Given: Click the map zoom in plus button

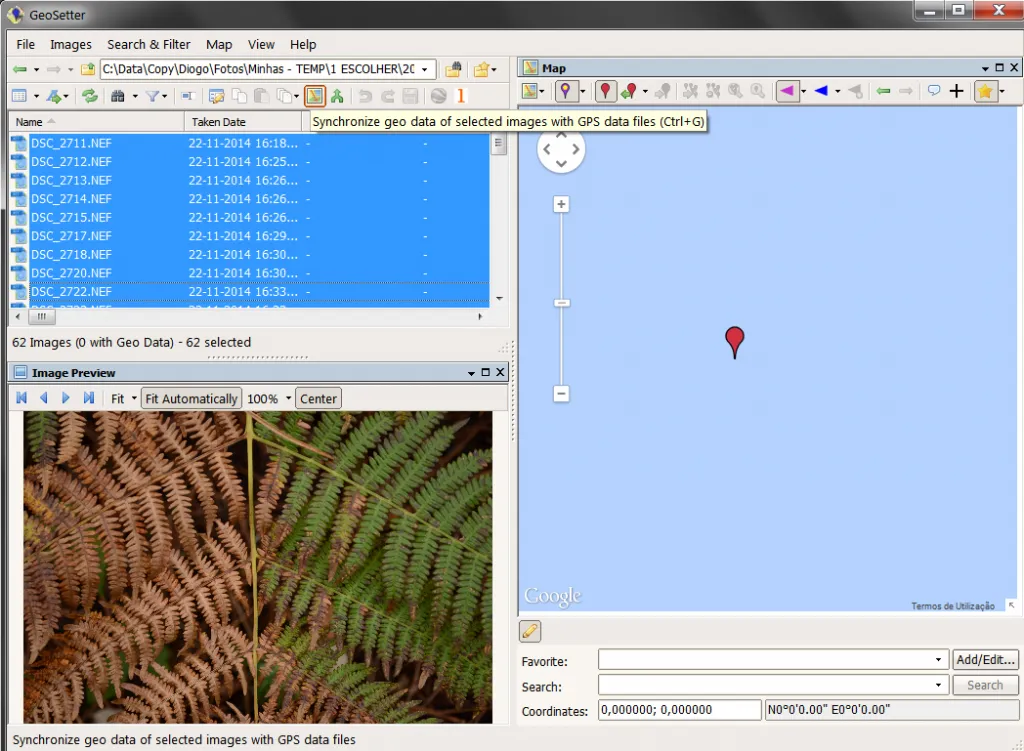Looking at the screenshot, I should 561,204.
